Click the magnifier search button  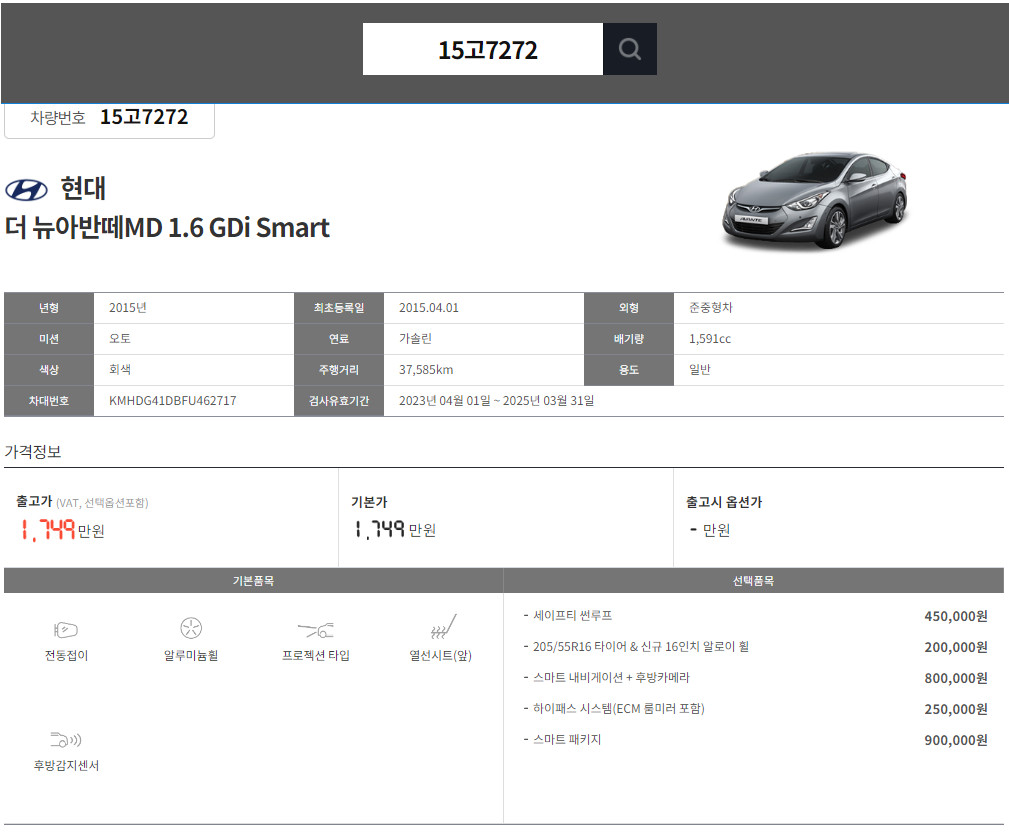point(629,49)
